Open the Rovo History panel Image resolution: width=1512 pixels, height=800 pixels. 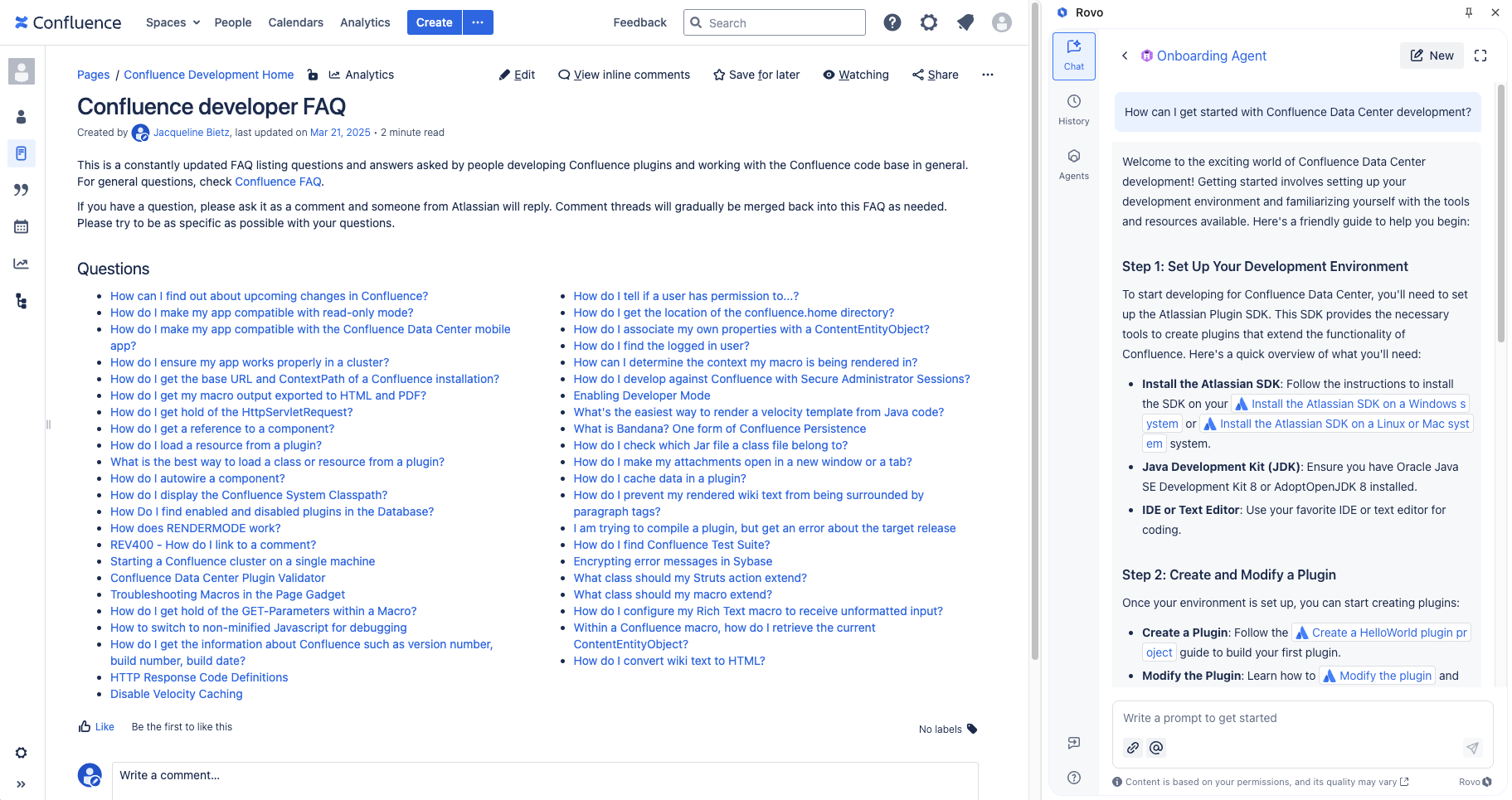pyautogui.click(x=1073, y=109)
